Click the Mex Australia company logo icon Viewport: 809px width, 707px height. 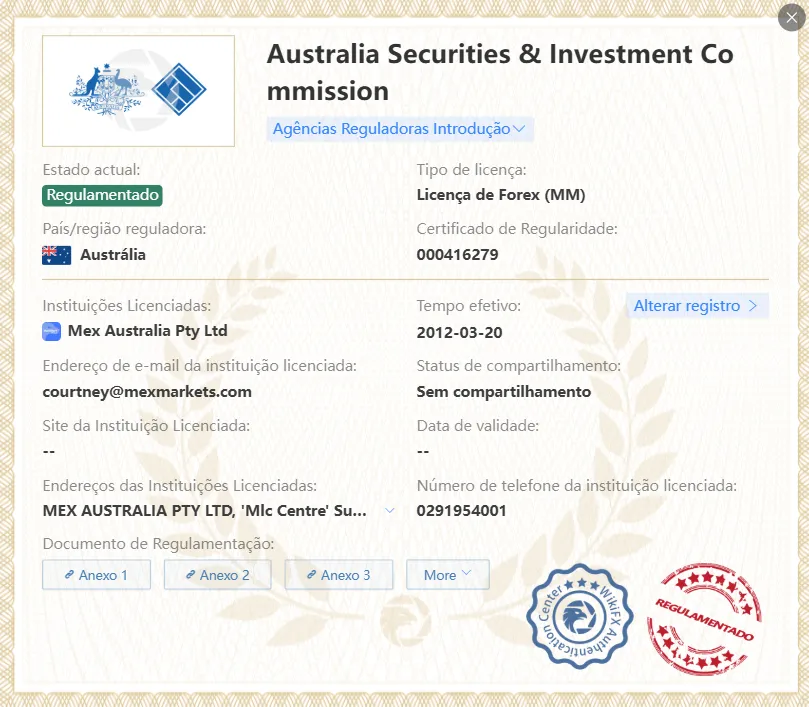coord(52,331)
